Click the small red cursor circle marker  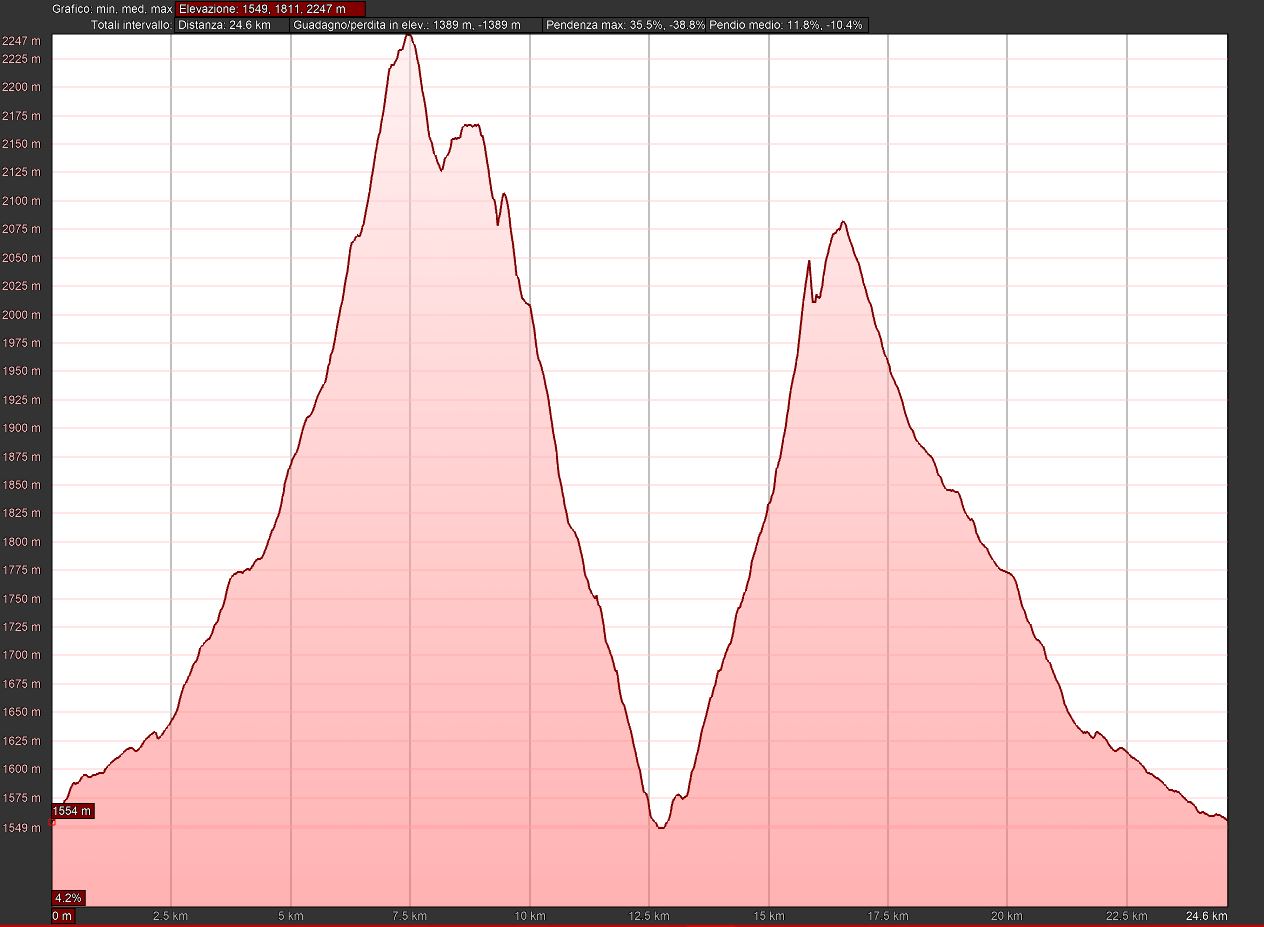pos(52,822)
